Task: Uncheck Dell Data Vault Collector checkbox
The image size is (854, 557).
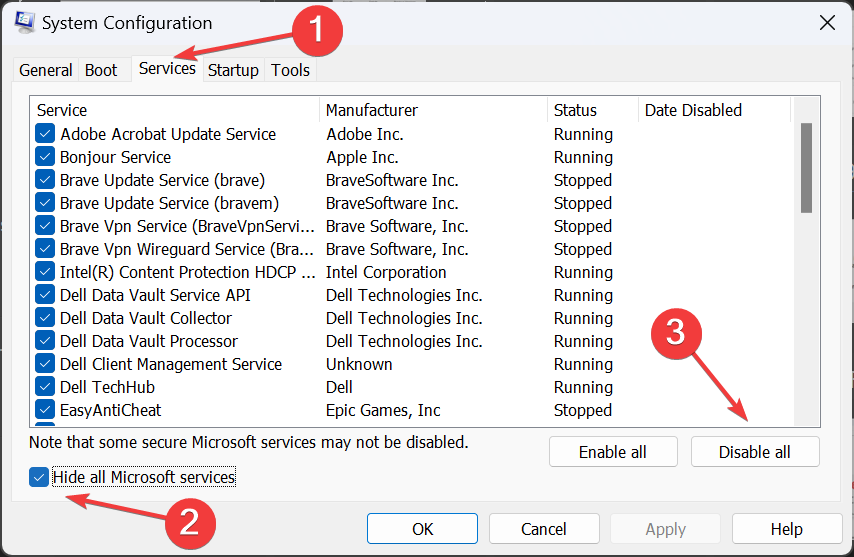Action: [x=45, y=318]
